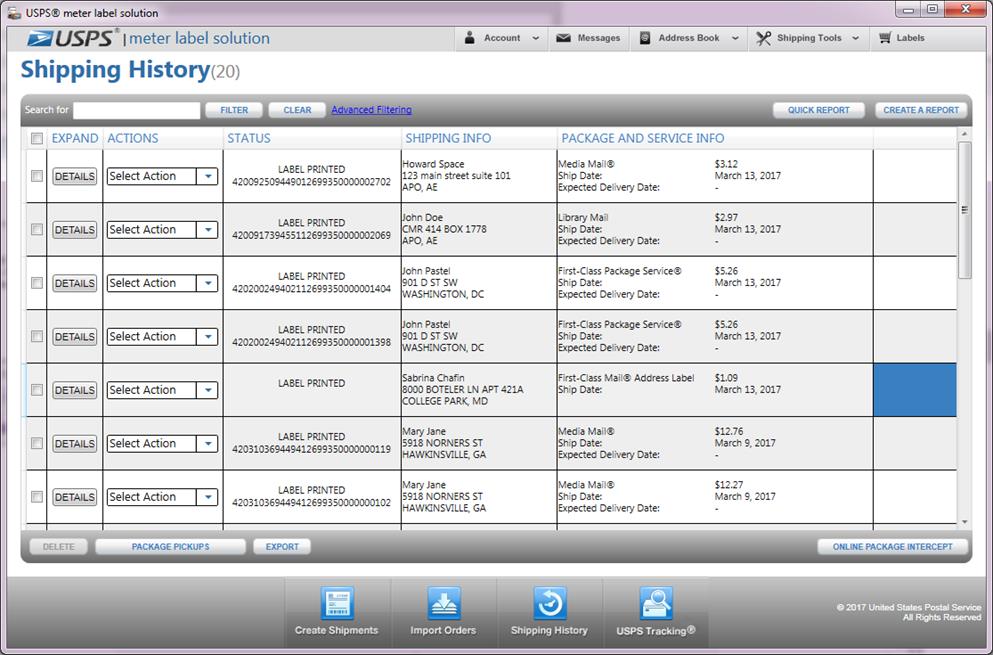The height and width of the screenshot is (655, 993).
Task: Click the "$1.09" price text
Action: [726, 378]
